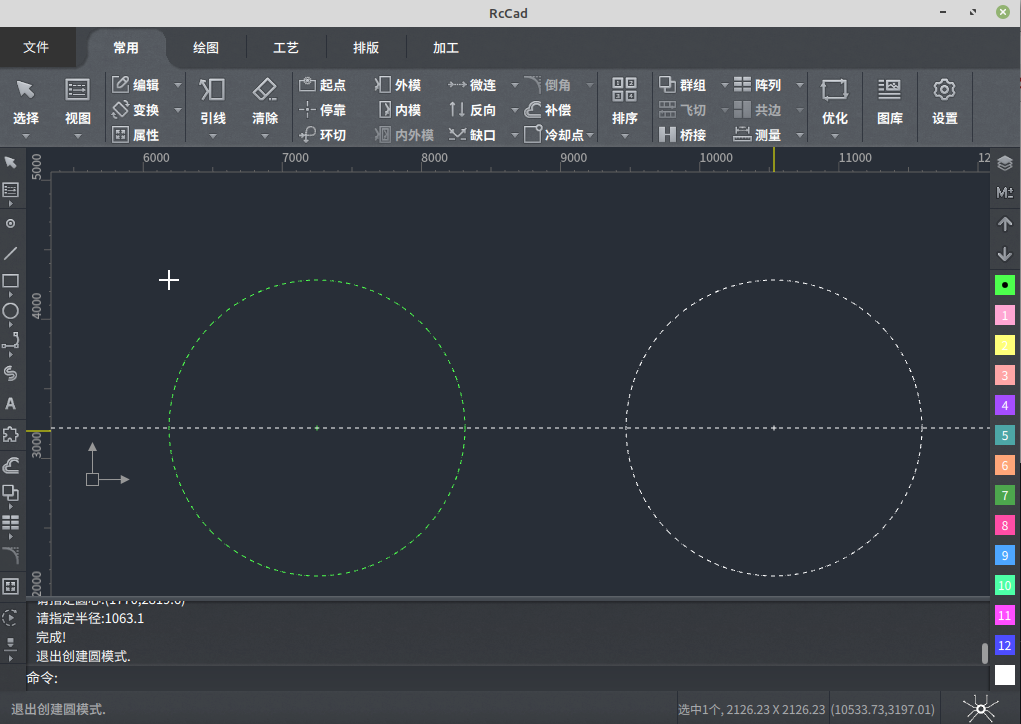Switch to the 绘图 ribbon tab

[206, 47]
